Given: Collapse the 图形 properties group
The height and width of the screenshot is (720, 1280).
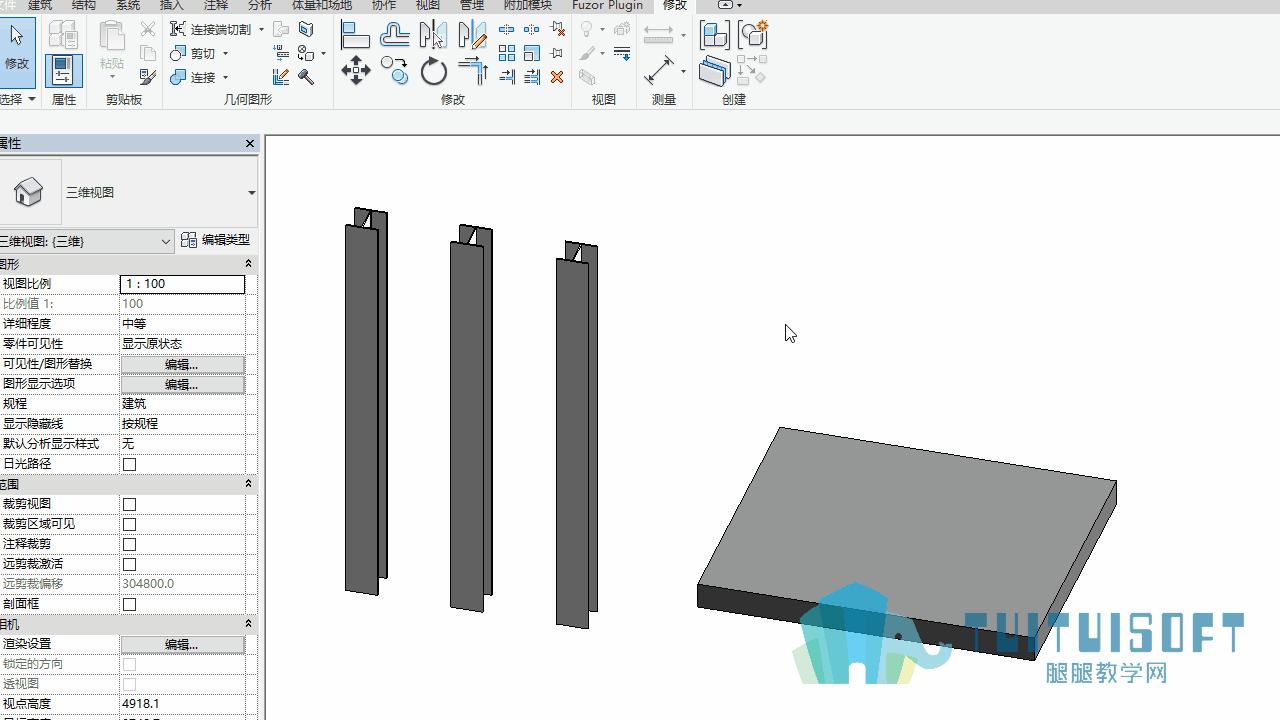Looking at the screenshot, I should 248,264.
